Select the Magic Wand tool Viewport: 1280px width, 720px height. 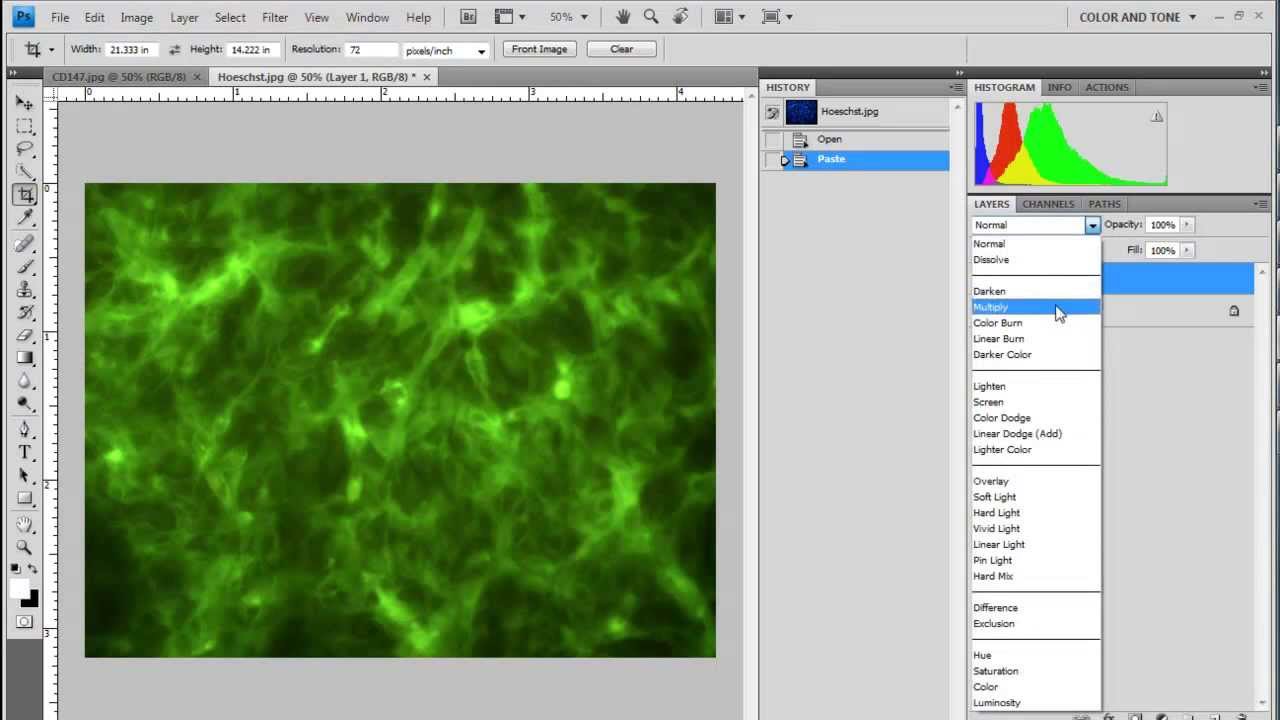pyautogui.click(x=25, y=172)
